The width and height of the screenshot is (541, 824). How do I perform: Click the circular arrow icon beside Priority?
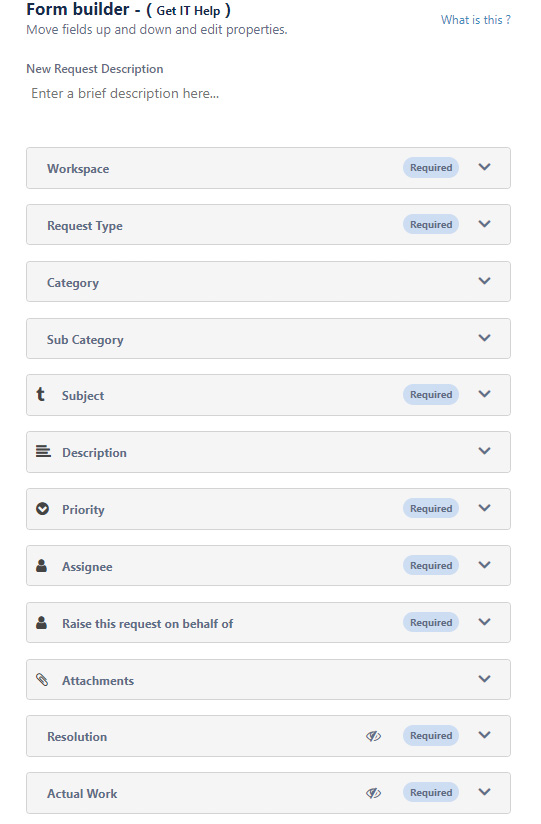pyautogui.click(x=43, y=508)
